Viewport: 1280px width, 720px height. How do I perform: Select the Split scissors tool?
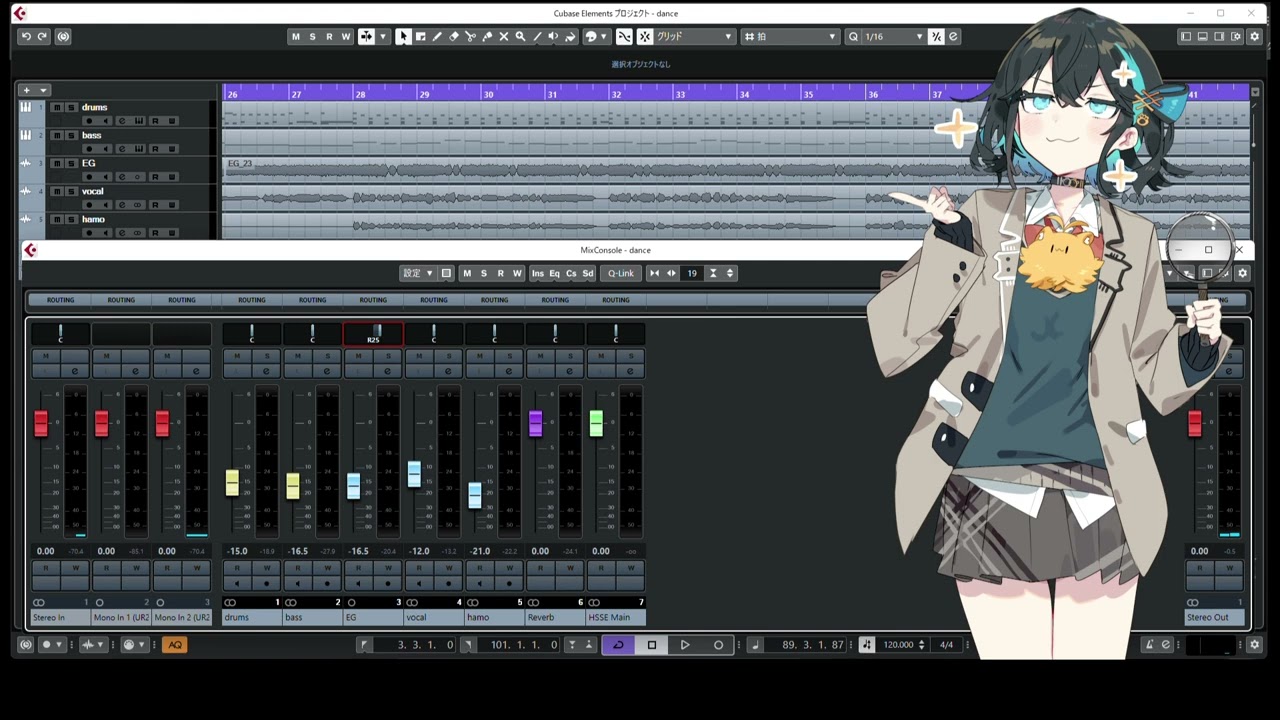471,37
